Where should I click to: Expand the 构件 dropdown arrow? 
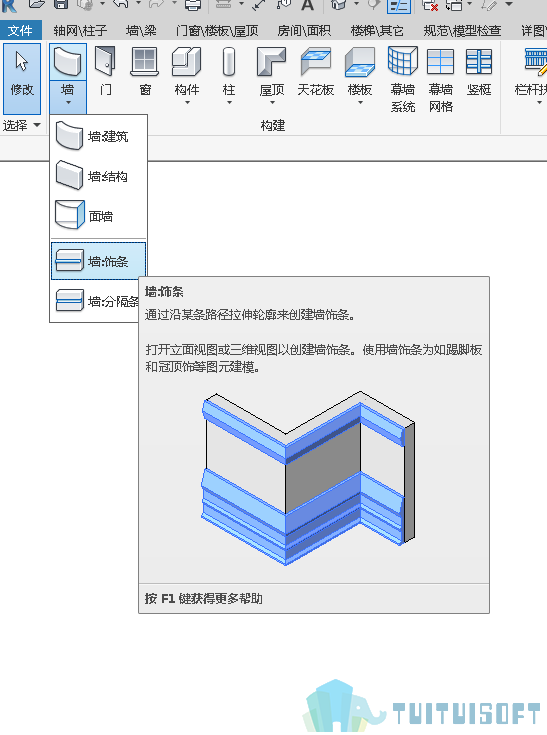(x=187, y=103)
